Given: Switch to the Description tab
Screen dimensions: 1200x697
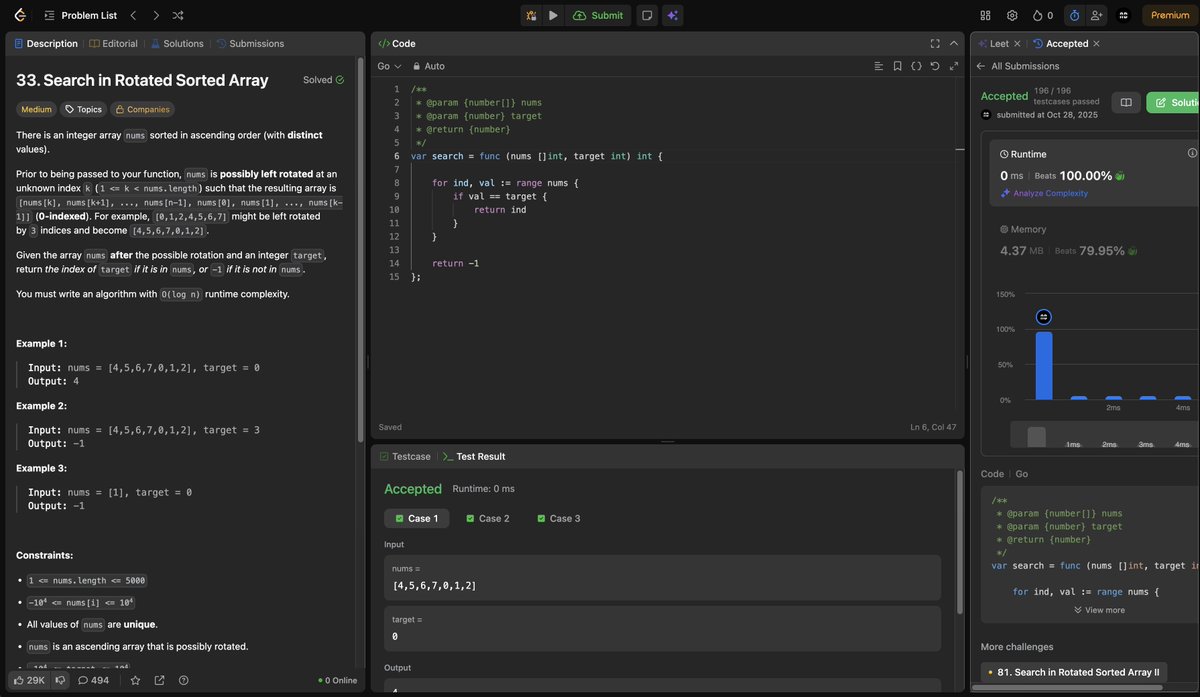Looking at the screenshot, I should 46,43.
